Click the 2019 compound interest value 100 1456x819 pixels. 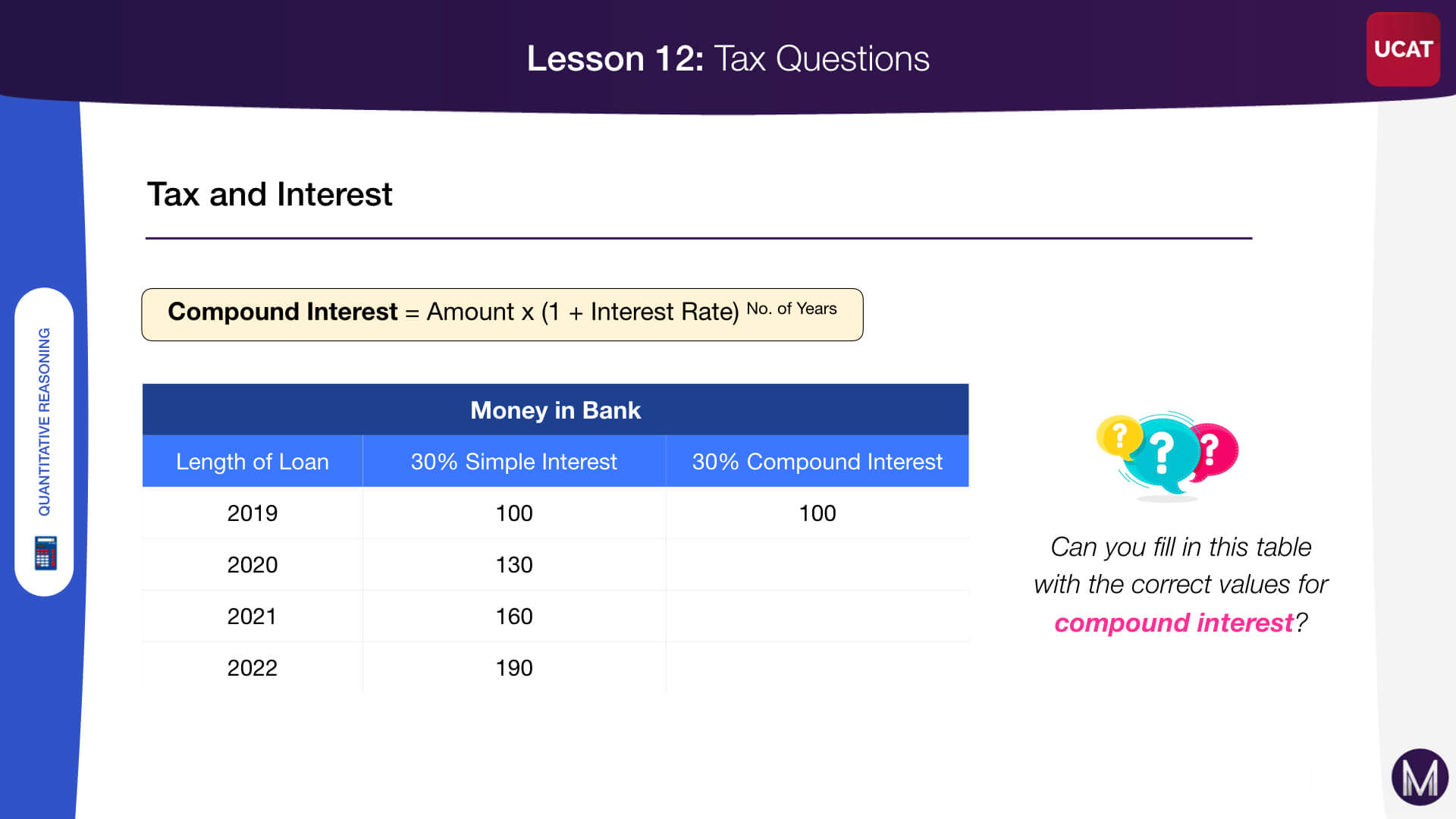click(x=817, y=513)
